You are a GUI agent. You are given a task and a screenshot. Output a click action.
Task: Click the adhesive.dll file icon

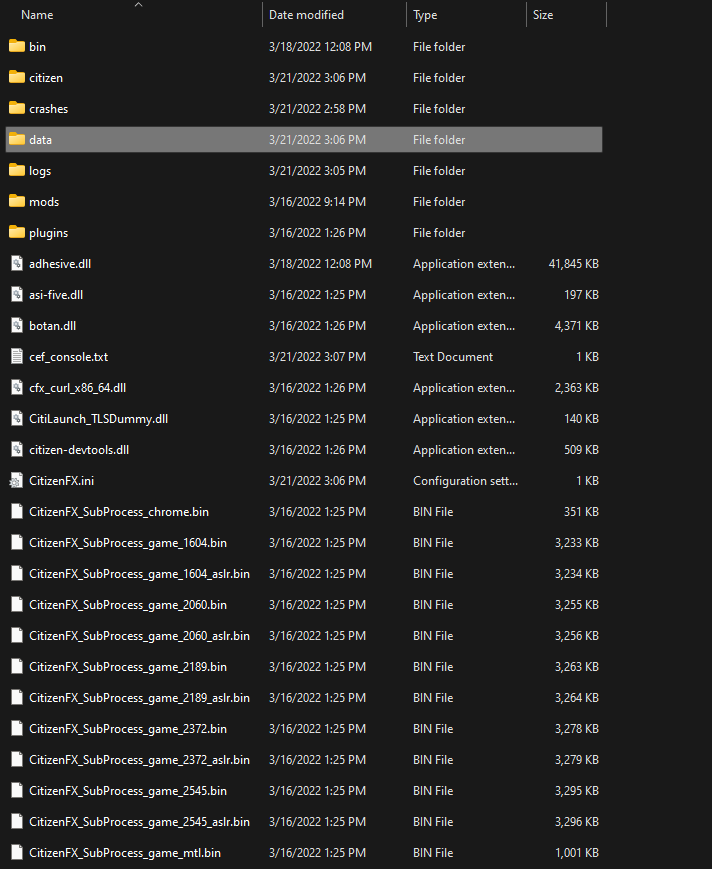tap(17, 263)
